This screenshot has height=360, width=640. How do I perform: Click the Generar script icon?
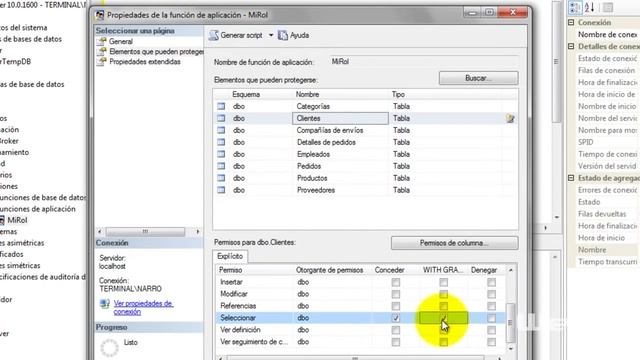213,36
